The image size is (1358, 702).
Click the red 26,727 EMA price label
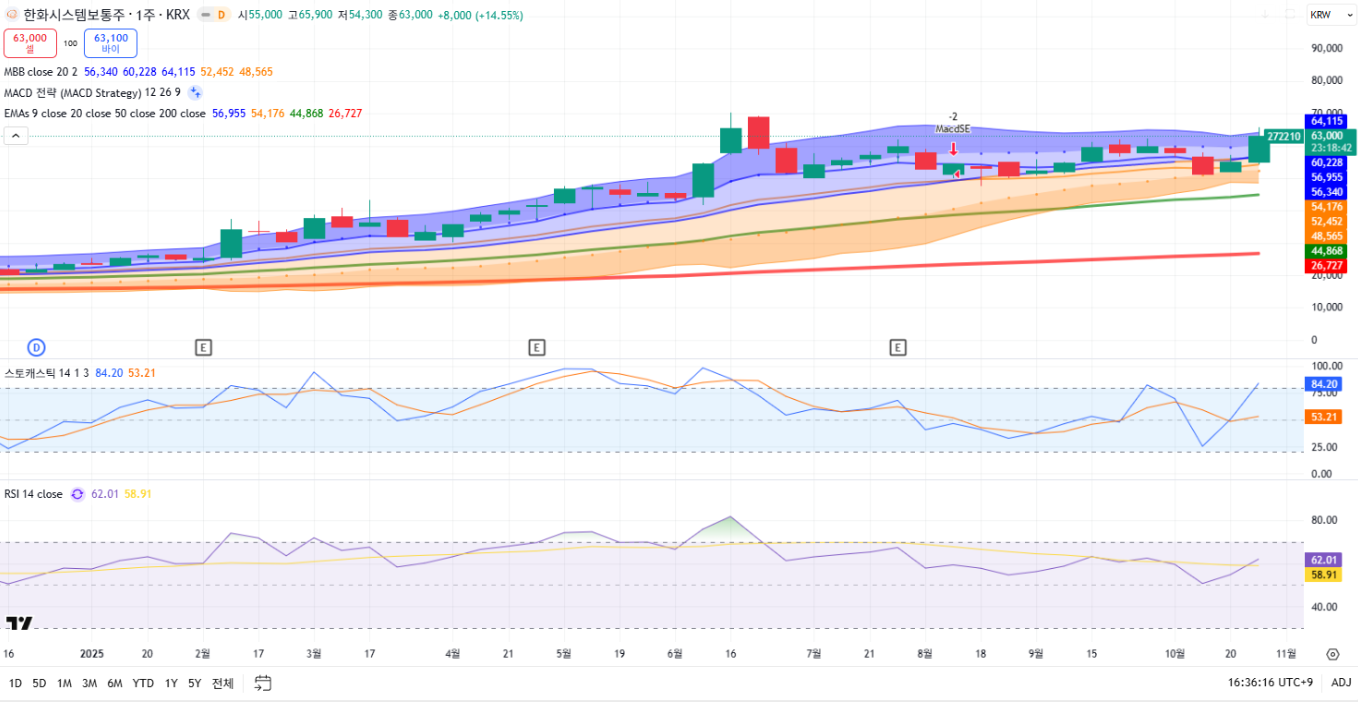(1326, 265)
